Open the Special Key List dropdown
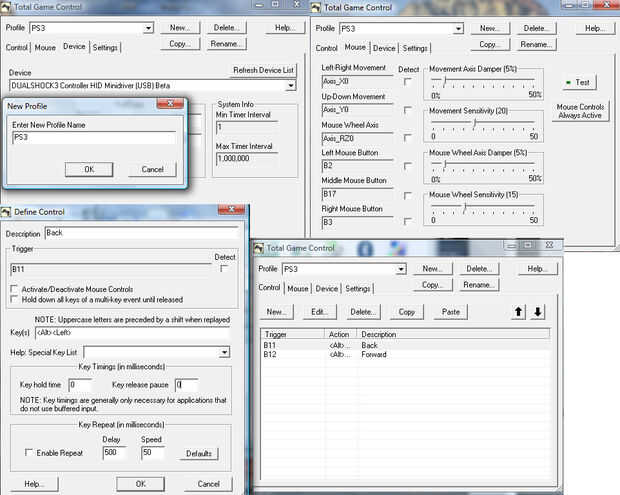 tap(225, 352)
